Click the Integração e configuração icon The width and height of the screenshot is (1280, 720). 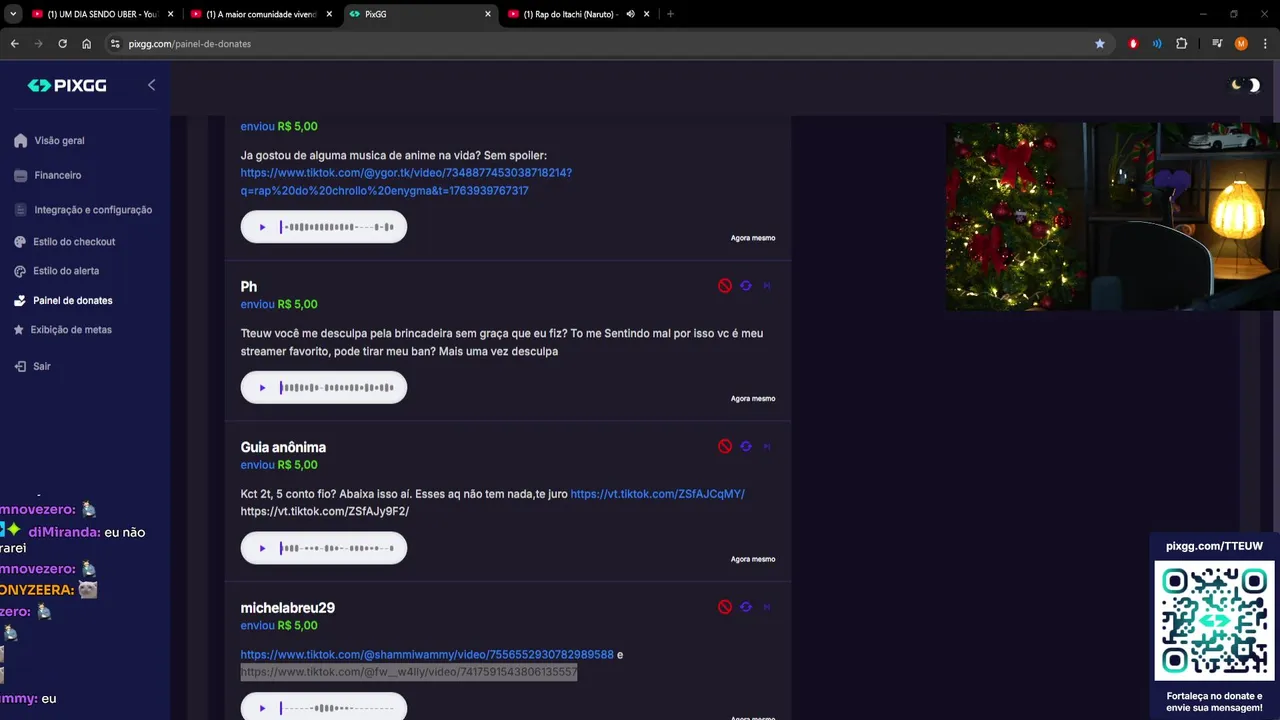pyautogui.click(x=20, y=210)
